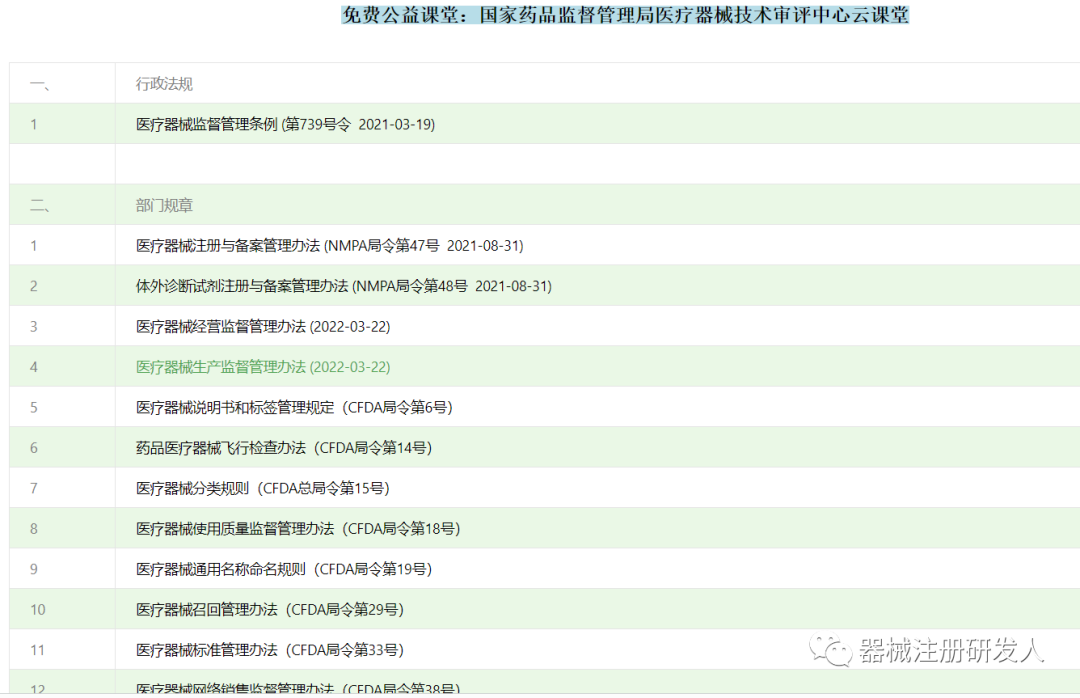Open 医疗器械注册与备案管理办法 (NMPA局令第47号)
Viewport: 1080px width, 698px height.
pyautogui.click(x=330, y=245)
